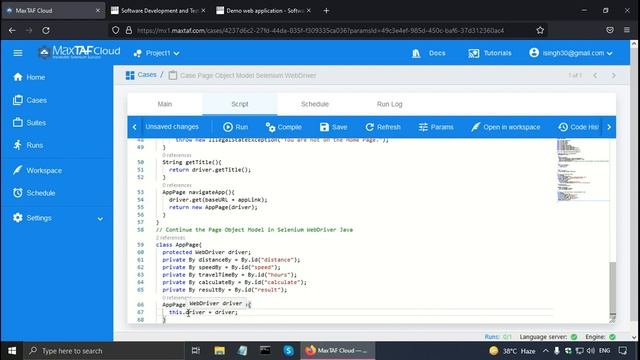The image size is (640, 360).
Task: Click the taskbar search box
Action: [x=104, y=351]
